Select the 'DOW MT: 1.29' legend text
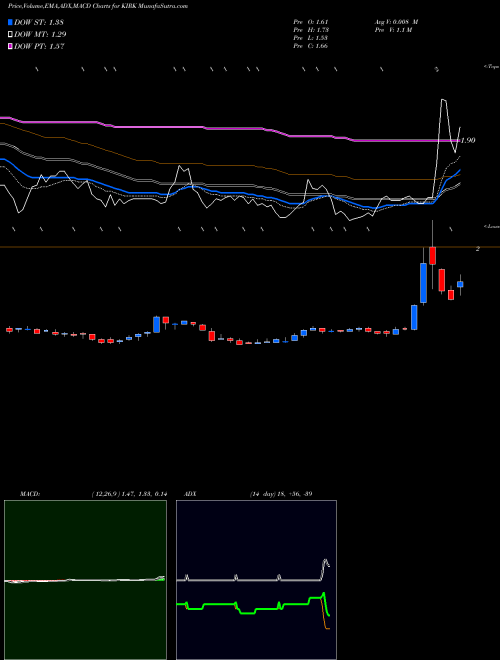This screenshot has width=500, height=660. point(40,35)
